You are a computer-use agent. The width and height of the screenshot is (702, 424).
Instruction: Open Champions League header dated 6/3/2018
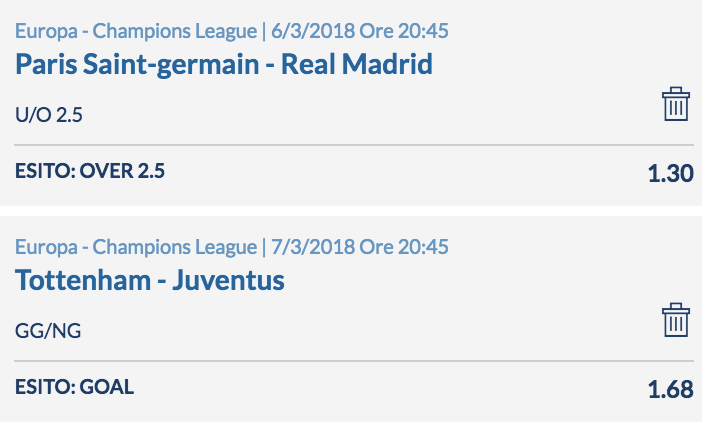[x=231, y=31]
